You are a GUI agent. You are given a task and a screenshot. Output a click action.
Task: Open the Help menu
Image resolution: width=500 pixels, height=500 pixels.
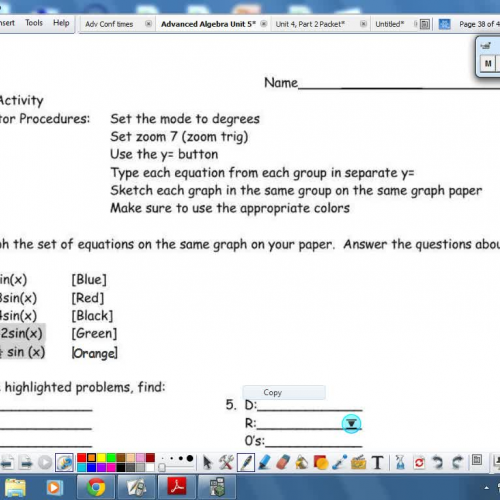click(x=61, y=23)
